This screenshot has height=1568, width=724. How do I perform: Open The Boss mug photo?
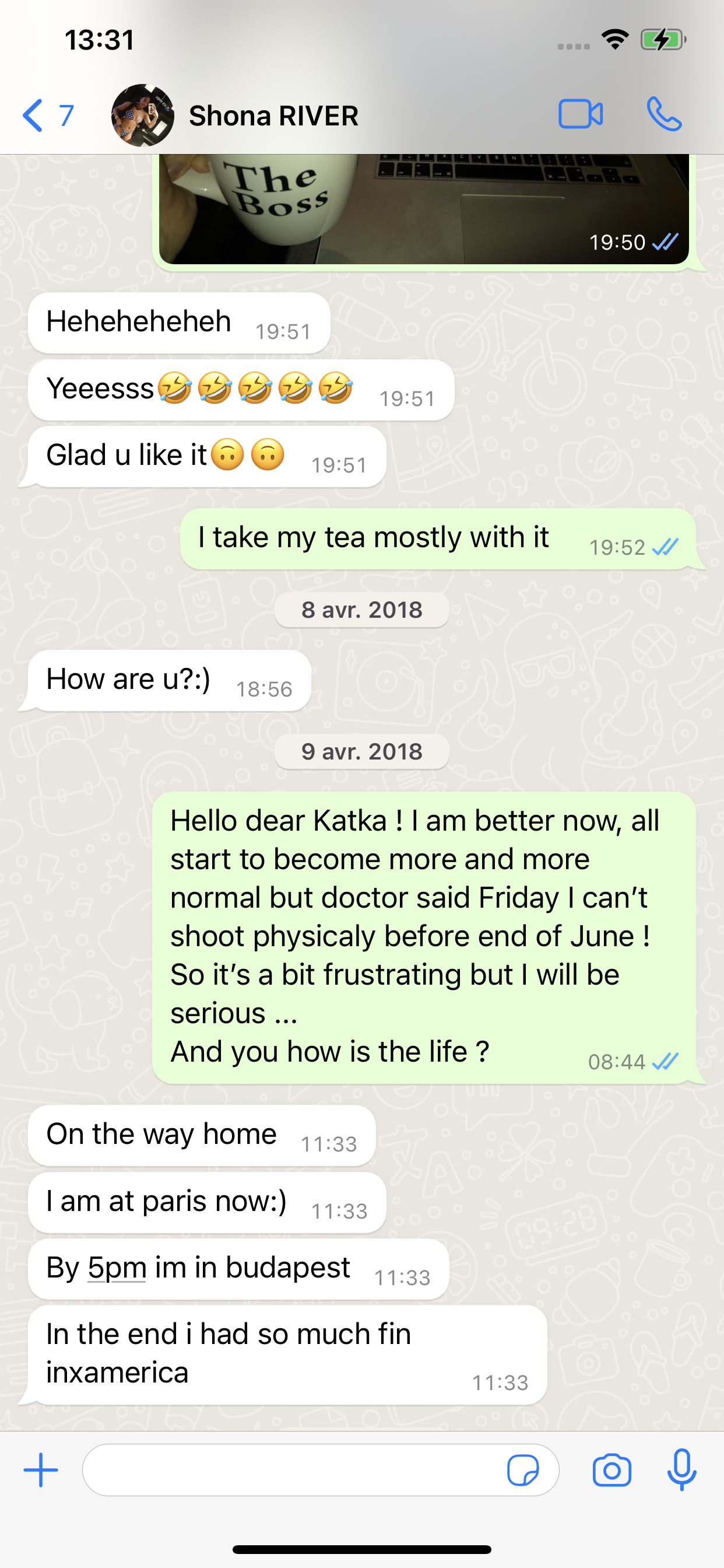(423, 209)
